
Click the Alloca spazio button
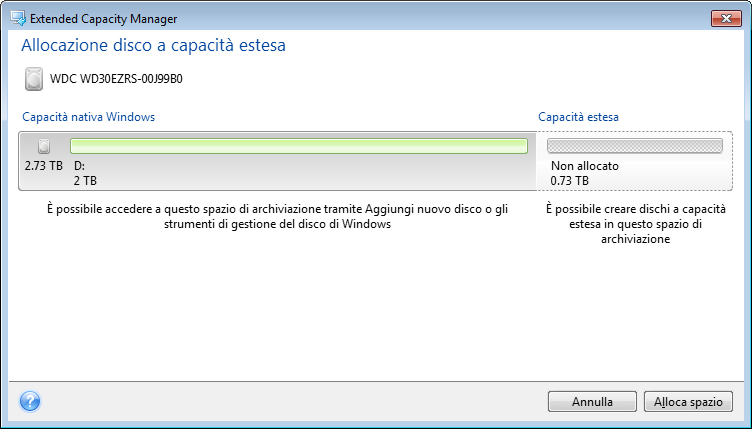(x=688, y=402)
